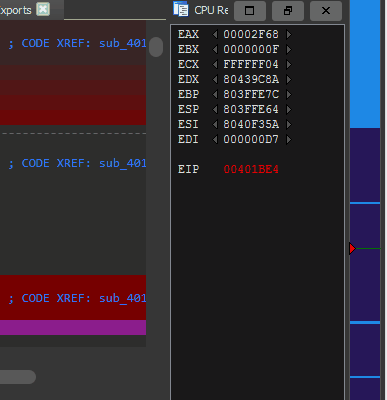Select the EBP value 803FFE7C

coord(251,94)
